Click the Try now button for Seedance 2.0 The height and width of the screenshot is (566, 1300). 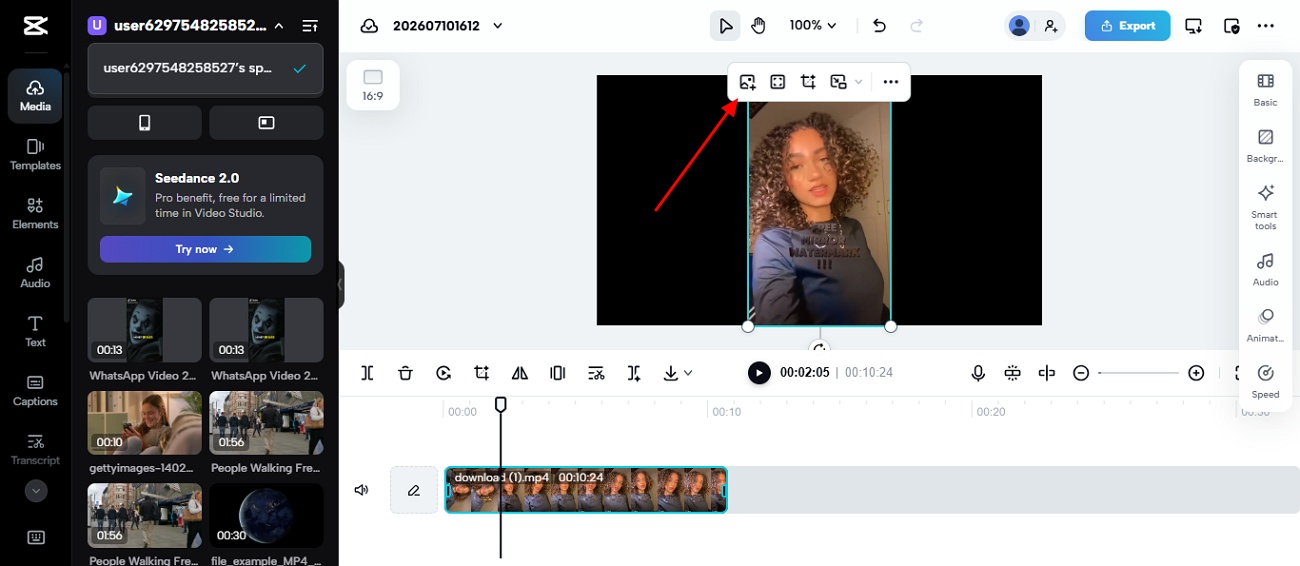coord(205,249)
